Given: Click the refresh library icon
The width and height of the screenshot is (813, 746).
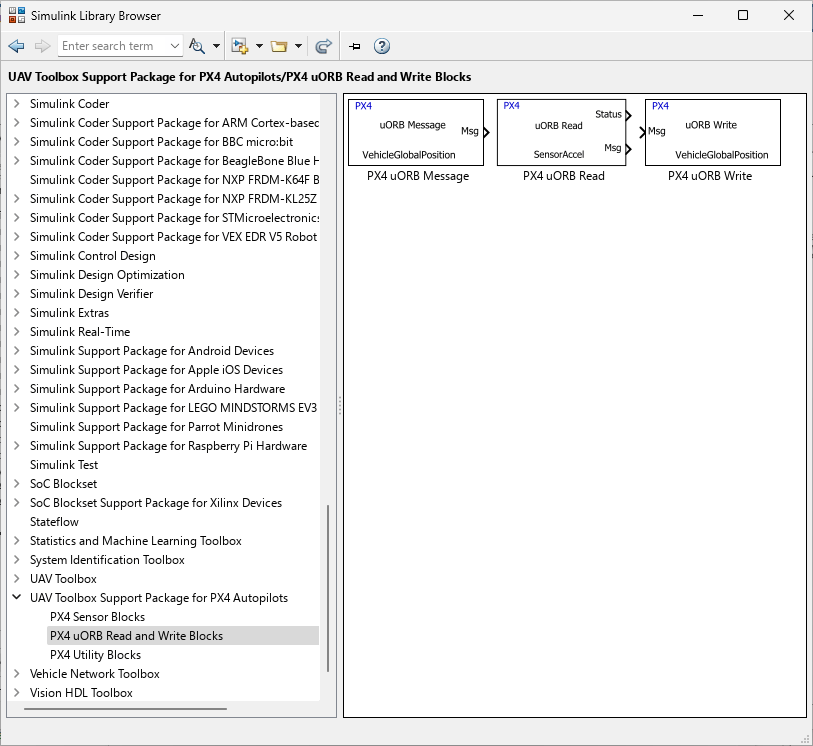Looking at the screenshot, I should click(324, 46).
